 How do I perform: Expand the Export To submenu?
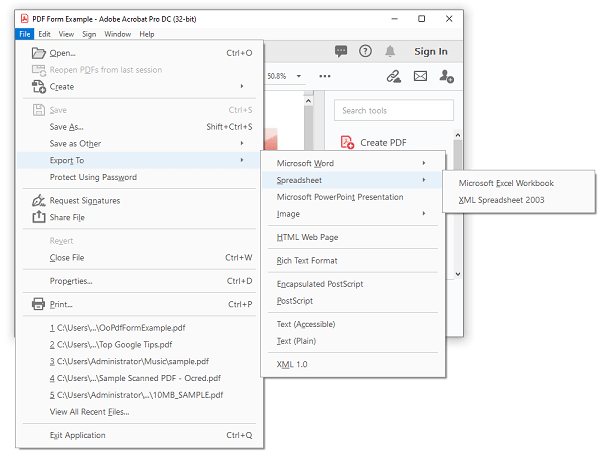(242, 160)
